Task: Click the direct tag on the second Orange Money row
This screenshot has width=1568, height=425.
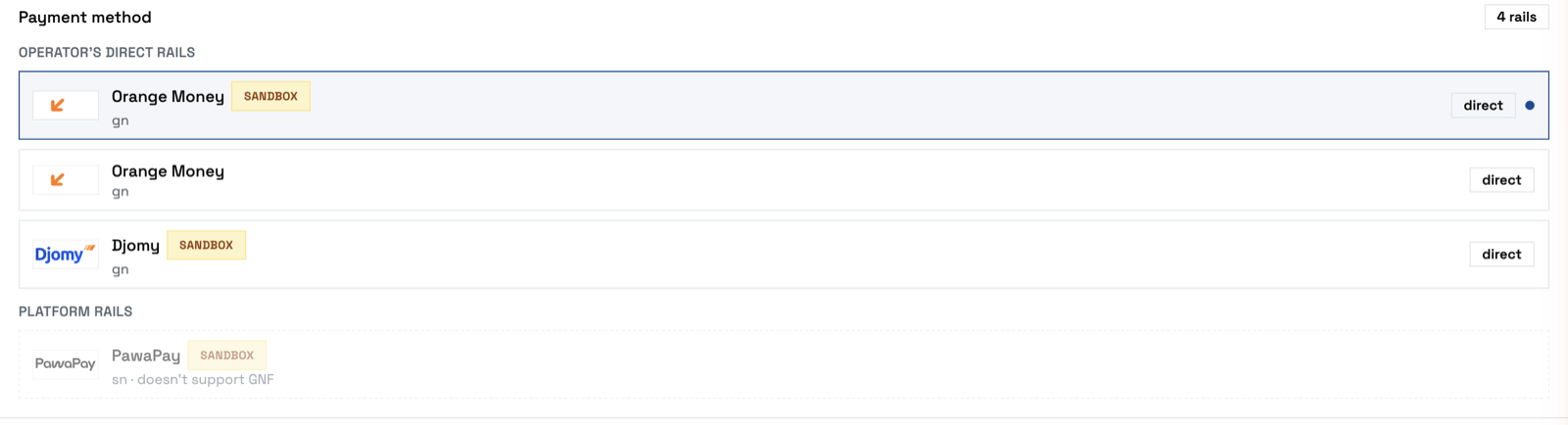Action: (x=1501, y=179)
